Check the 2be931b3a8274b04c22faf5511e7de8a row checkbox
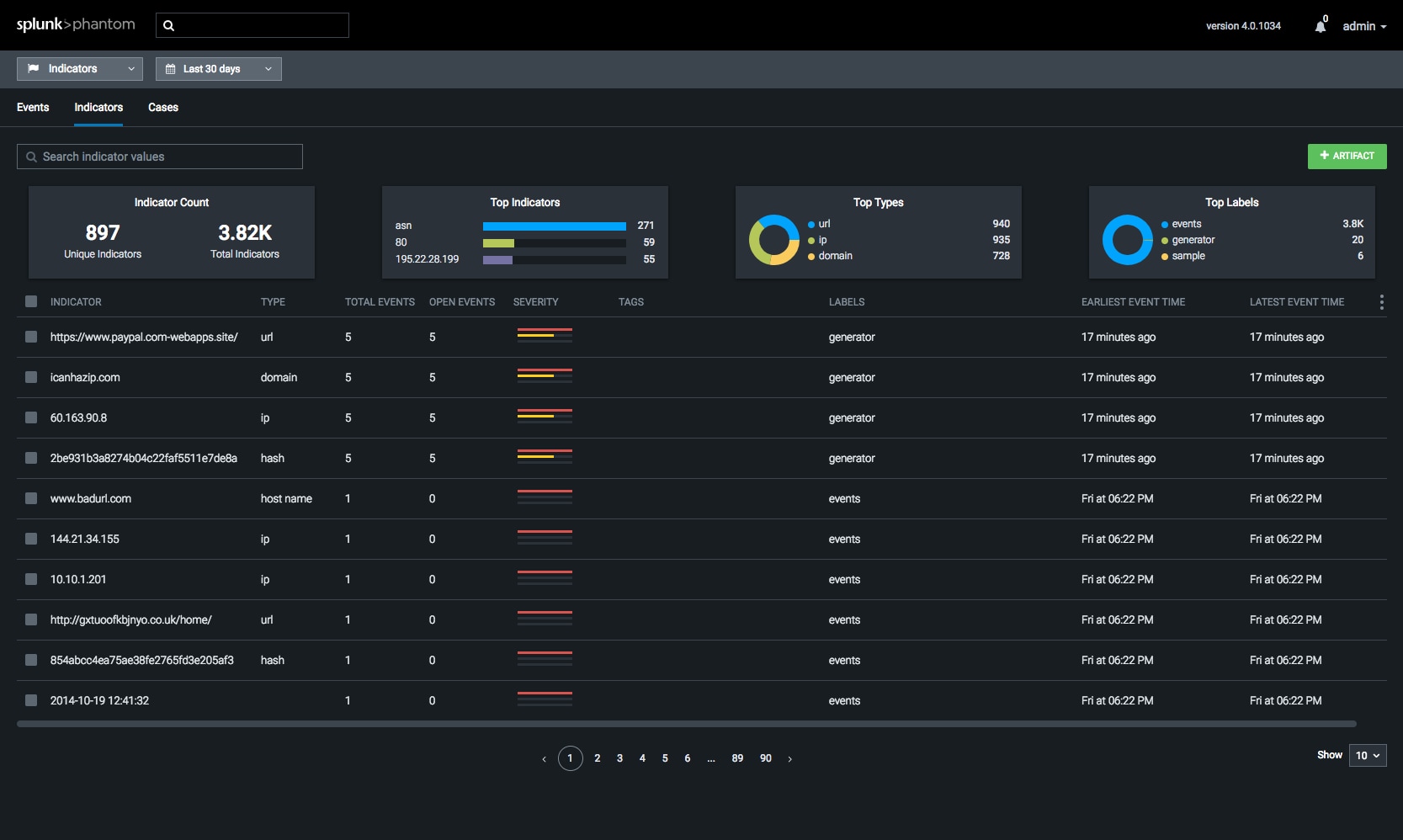This screenshot has width=1403, height=840. click(31, 458)
